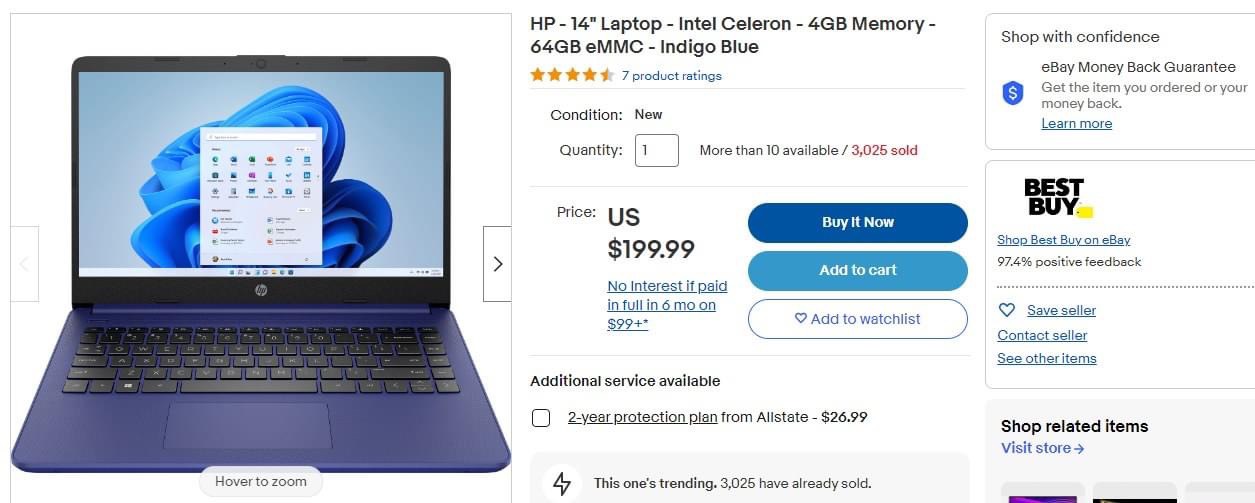The height and width of the screenshot is (503, 1255).
Task: Click the heart icon beside Save seller
Action: pyautogui.click(x=1007, y=310)
